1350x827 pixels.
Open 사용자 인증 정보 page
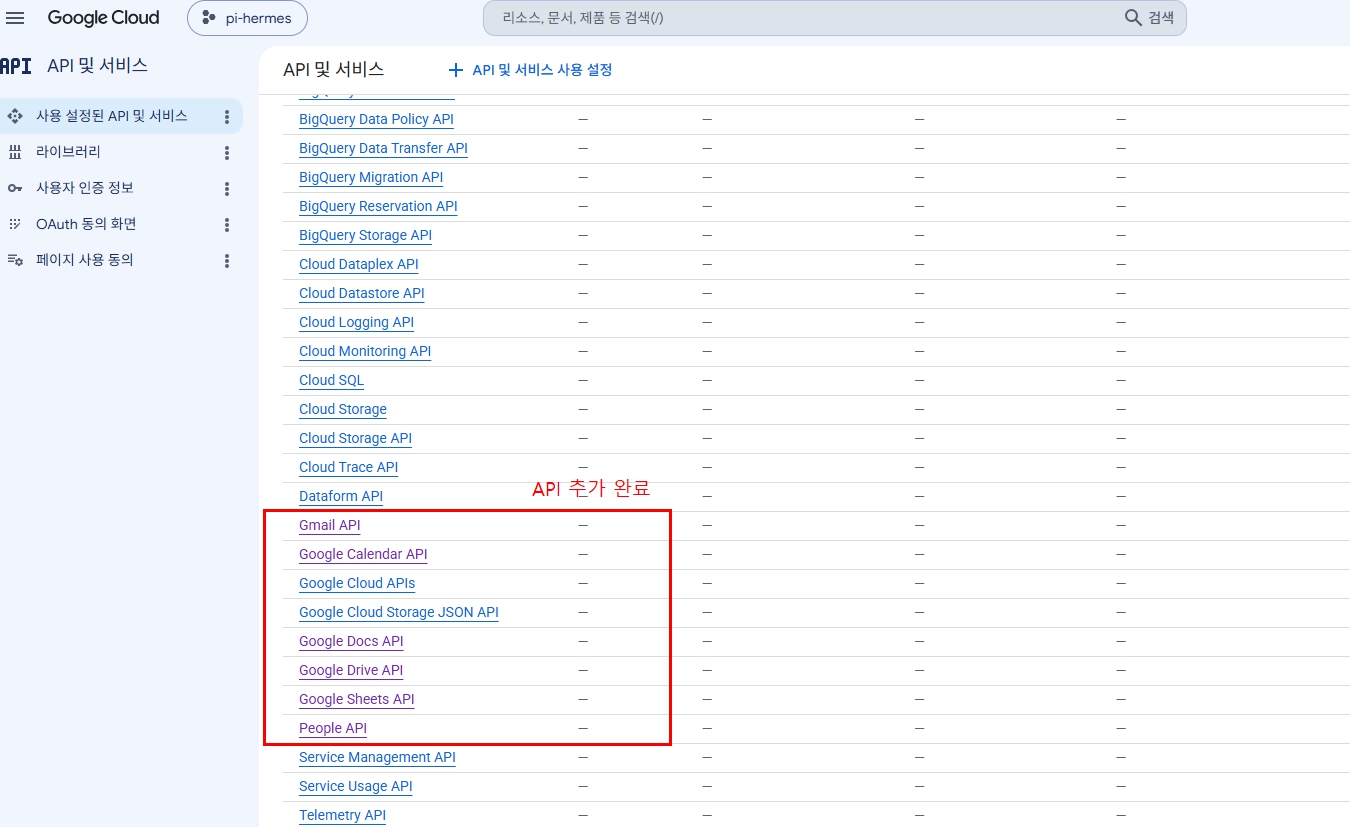pos(85,188)
